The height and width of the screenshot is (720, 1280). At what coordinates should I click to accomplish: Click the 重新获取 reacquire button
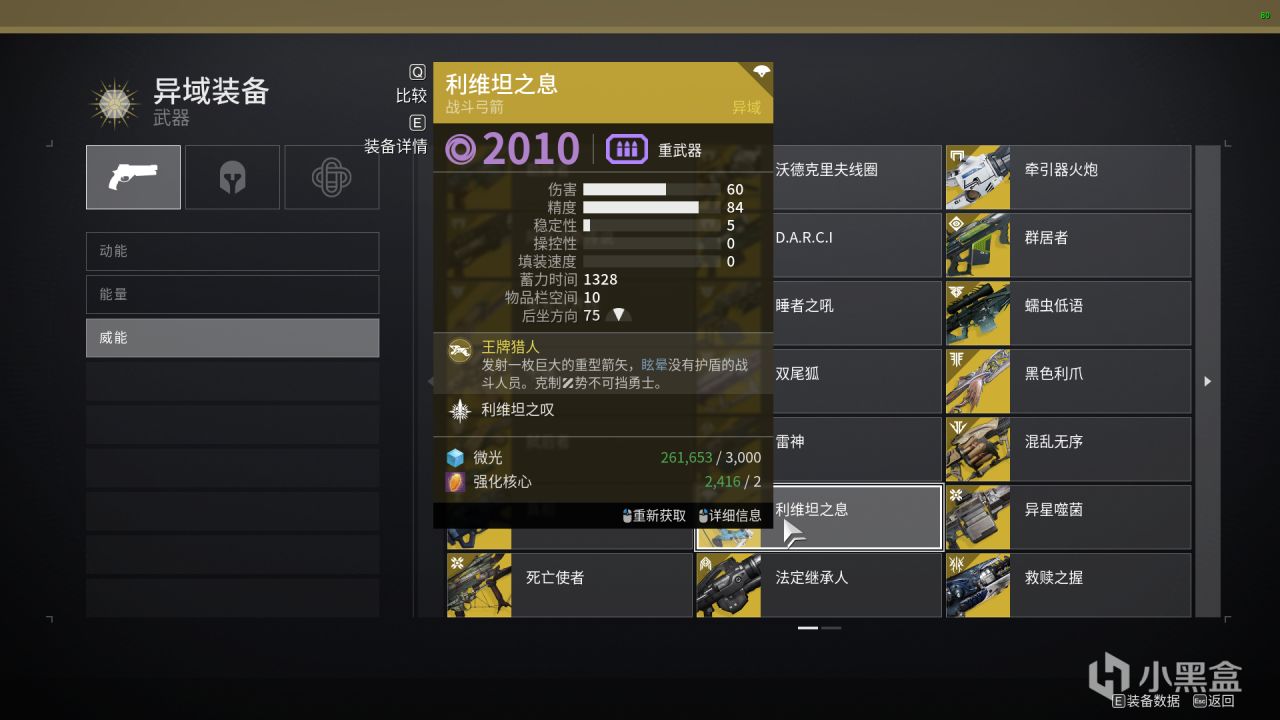[x=654, y=516]
